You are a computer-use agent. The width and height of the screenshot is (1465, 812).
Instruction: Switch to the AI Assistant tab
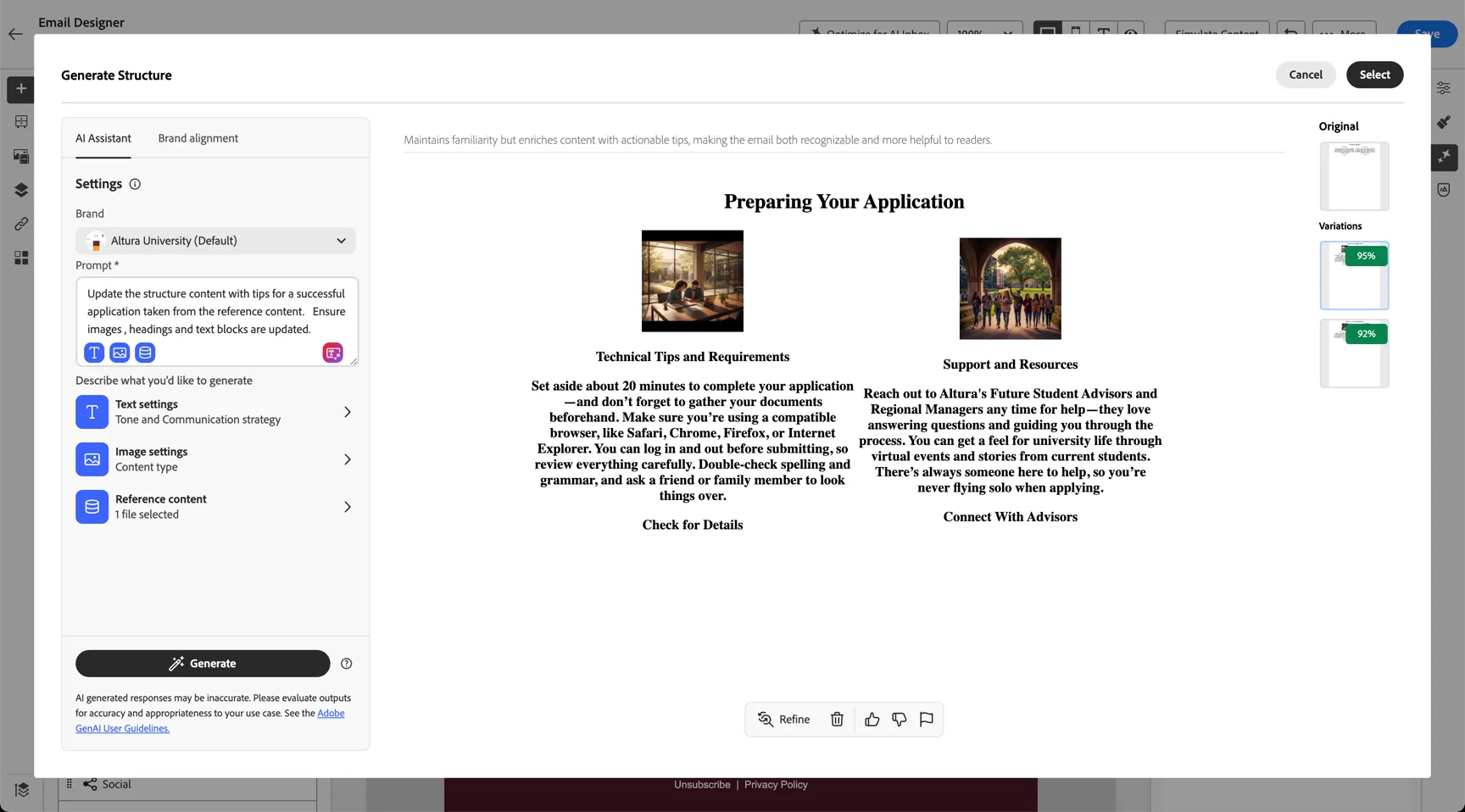(x=103, y=138)
